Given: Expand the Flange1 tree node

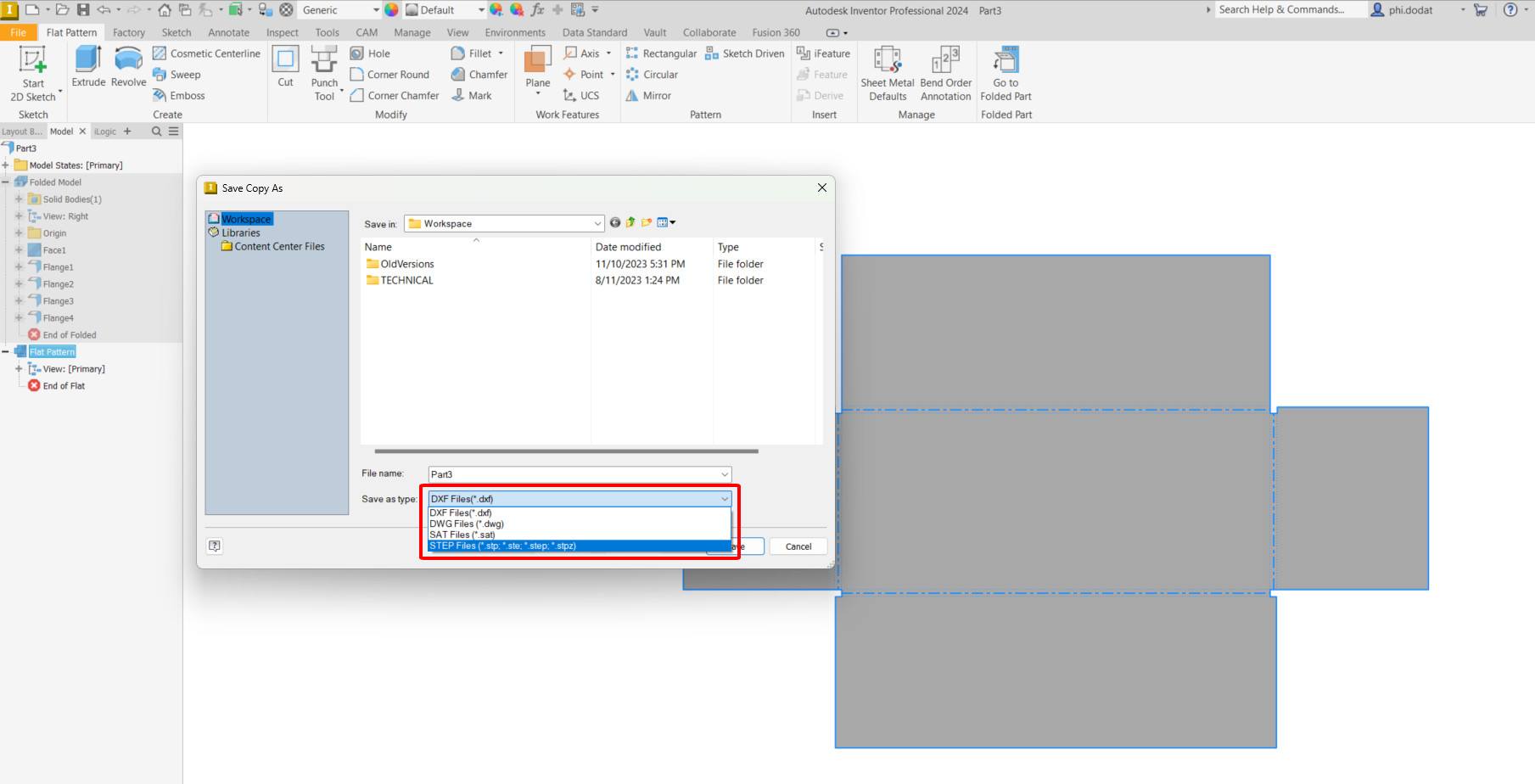Looking at the screenshot, I should 19,267.
